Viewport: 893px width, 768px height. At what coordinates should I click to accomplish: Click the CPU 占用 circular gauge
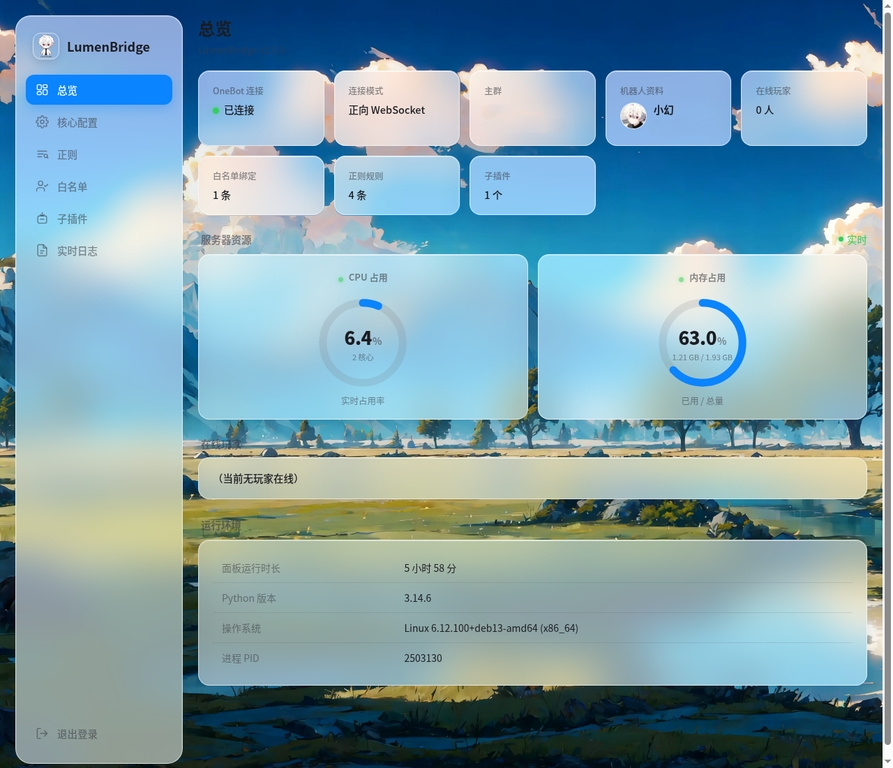coord(363,343)
